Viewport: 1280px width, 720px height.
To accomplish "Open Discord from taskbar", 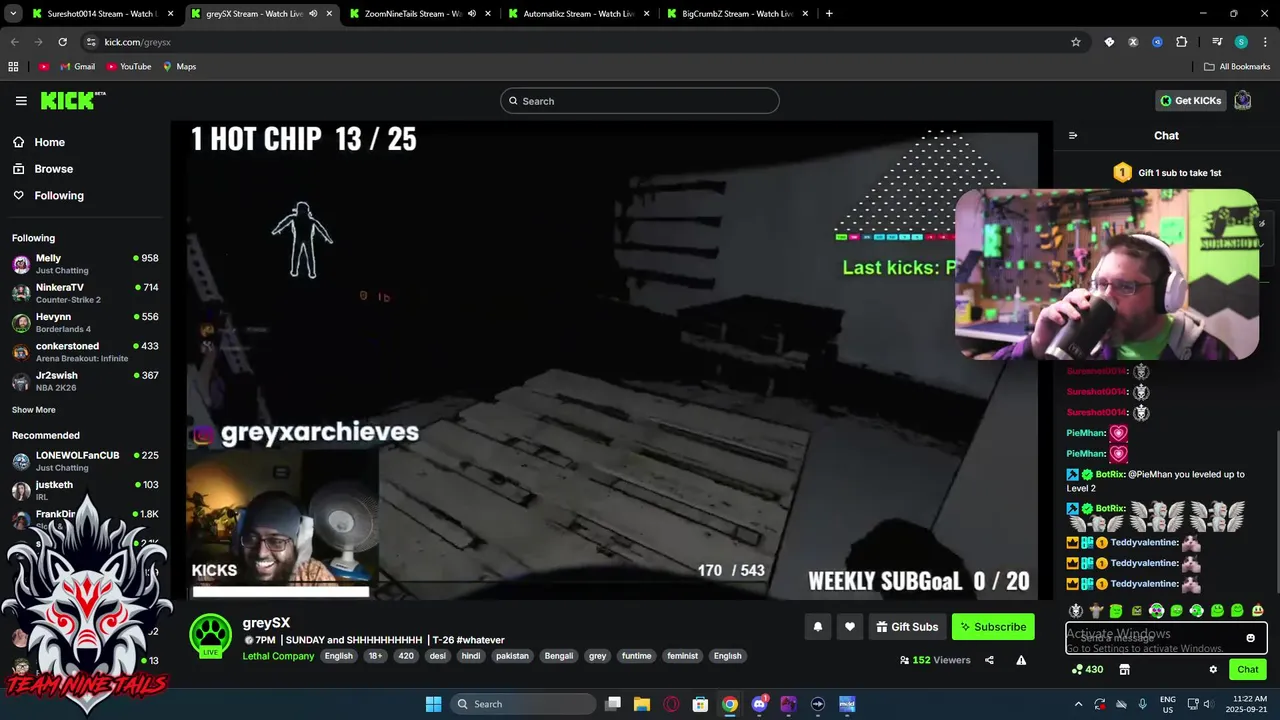I will 759,704.
